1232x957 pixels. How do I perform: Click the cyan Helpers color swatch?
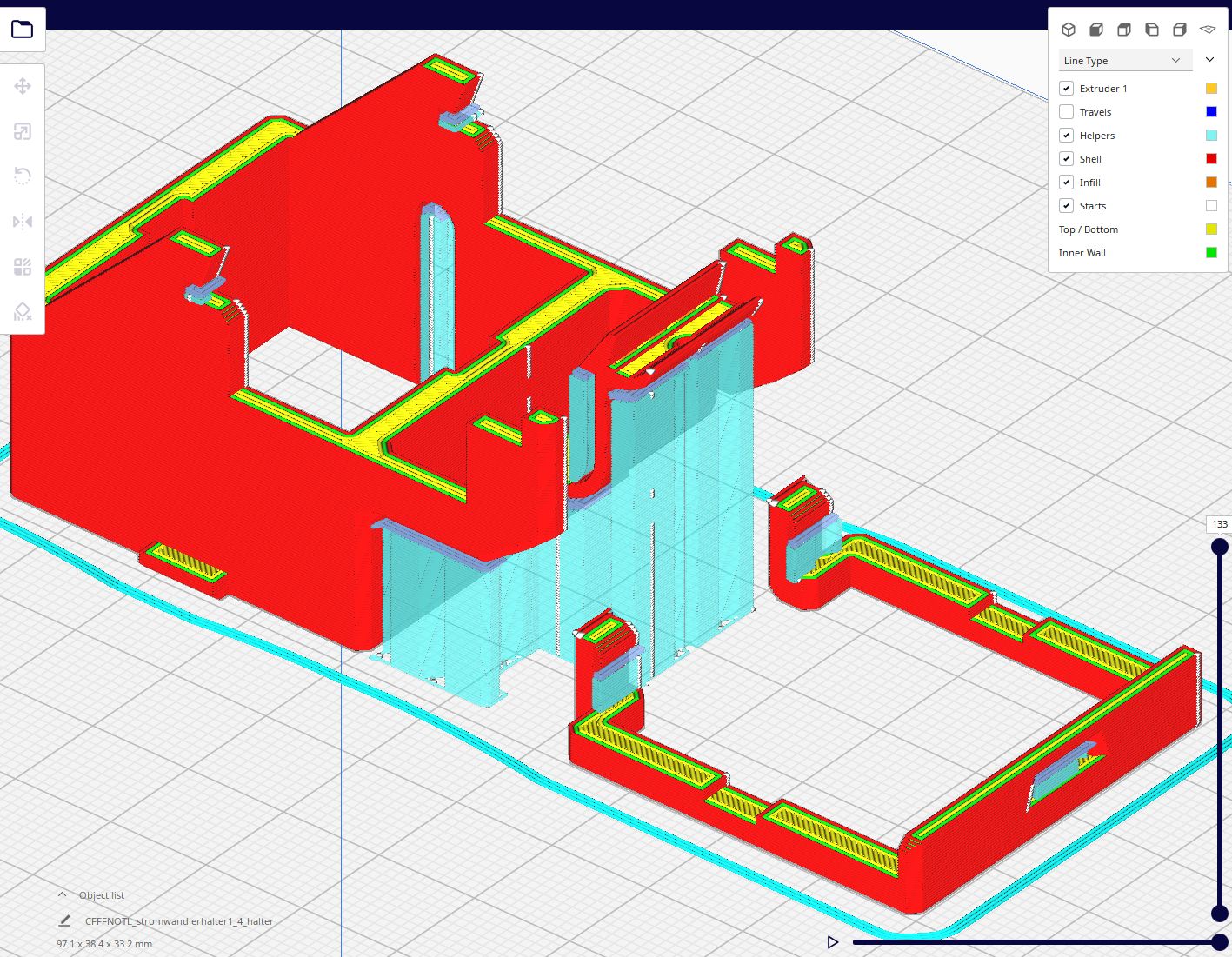pos(1211,136)
